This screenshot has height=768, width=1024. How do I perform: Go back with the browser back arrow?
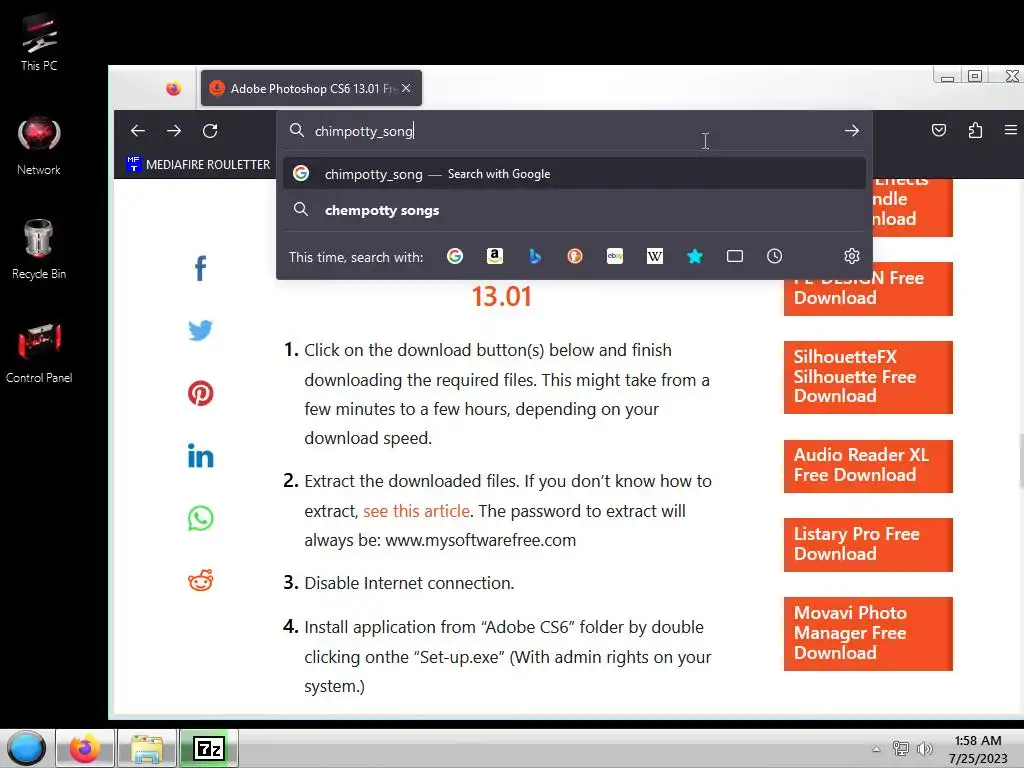point(138,131)
